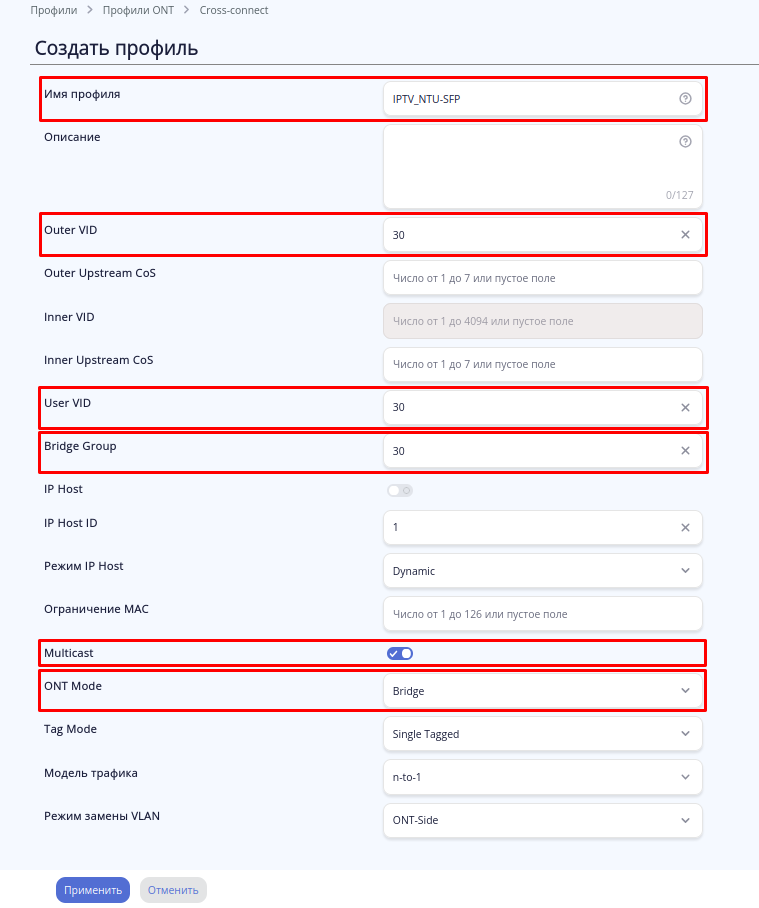Disable the Multicast switch
Screen dimensions: 759x908
pos(400,654)
